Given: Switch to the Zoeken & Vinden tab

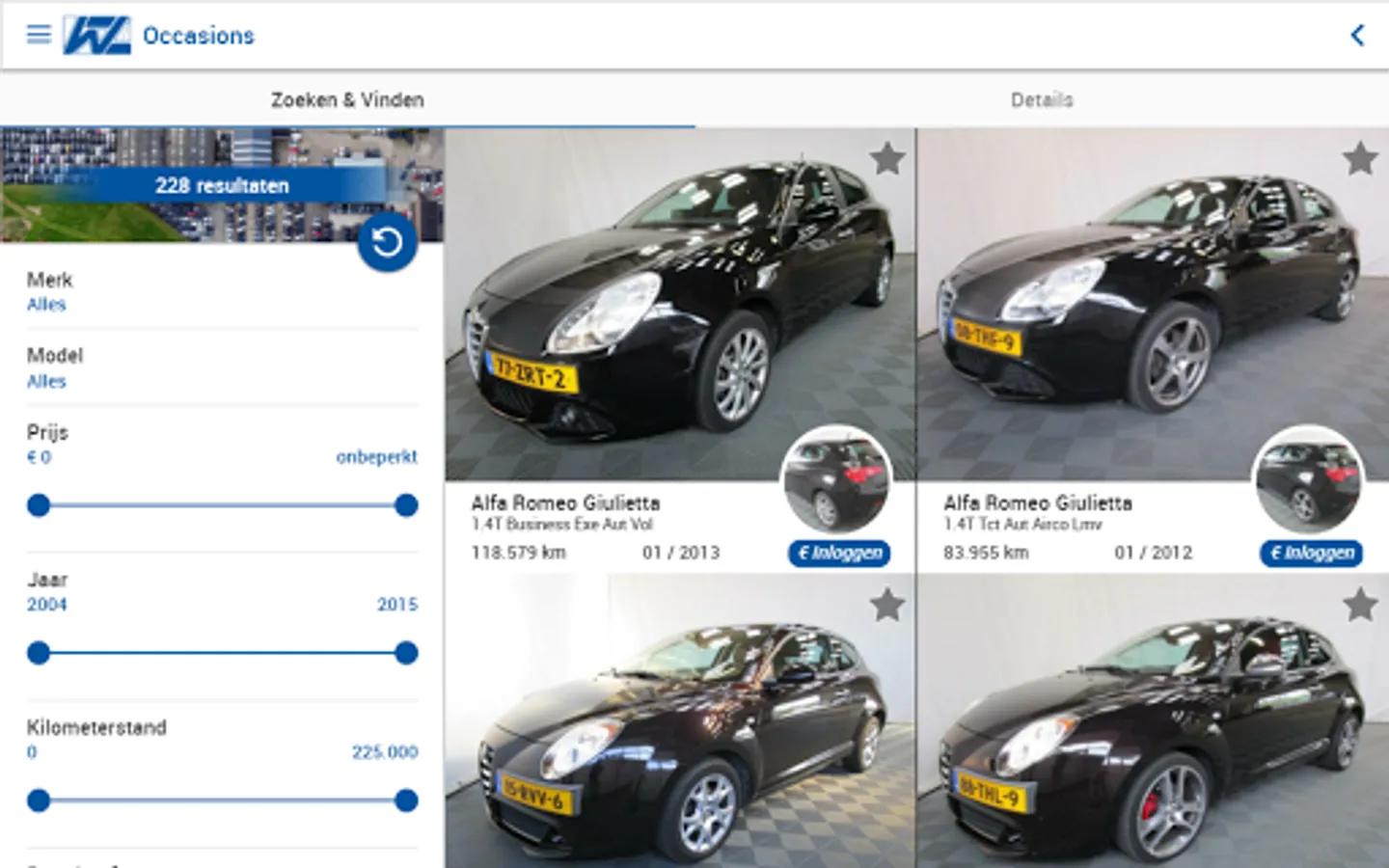Looking at the screenshot, I should point(347,99).
